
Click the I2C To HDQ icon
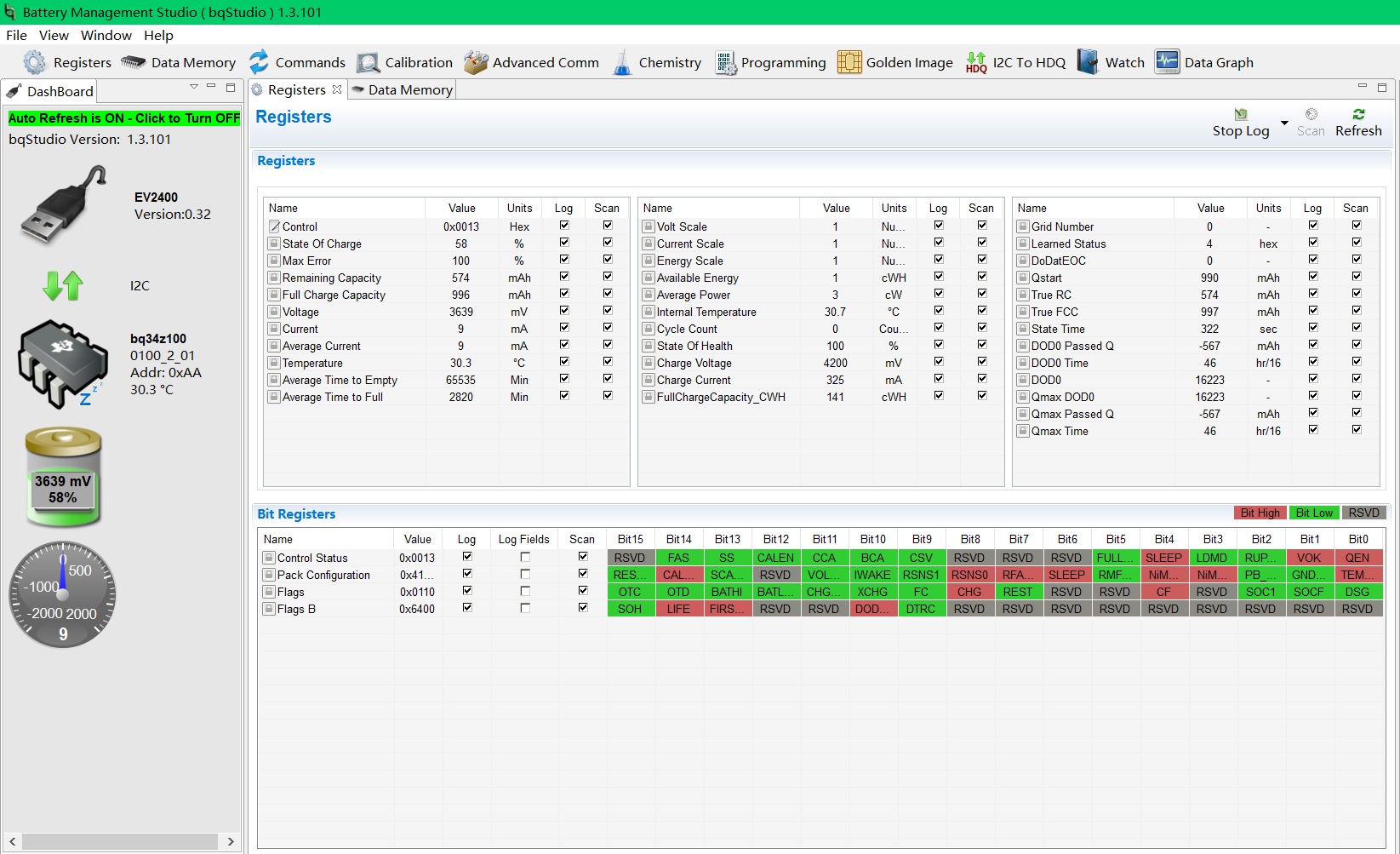tap(976, 62)
